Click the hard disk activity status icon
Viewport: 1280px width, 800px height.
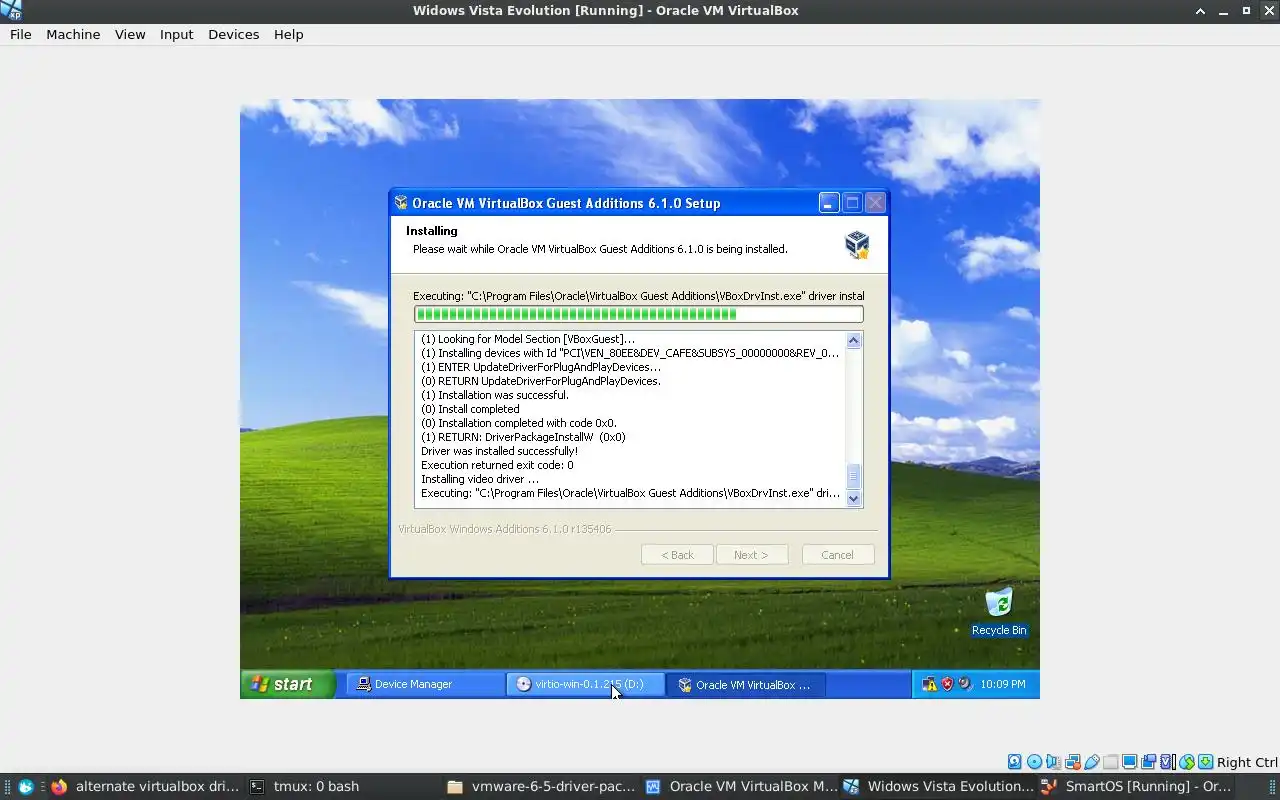pyautogui.click(x=1015, y=762)
